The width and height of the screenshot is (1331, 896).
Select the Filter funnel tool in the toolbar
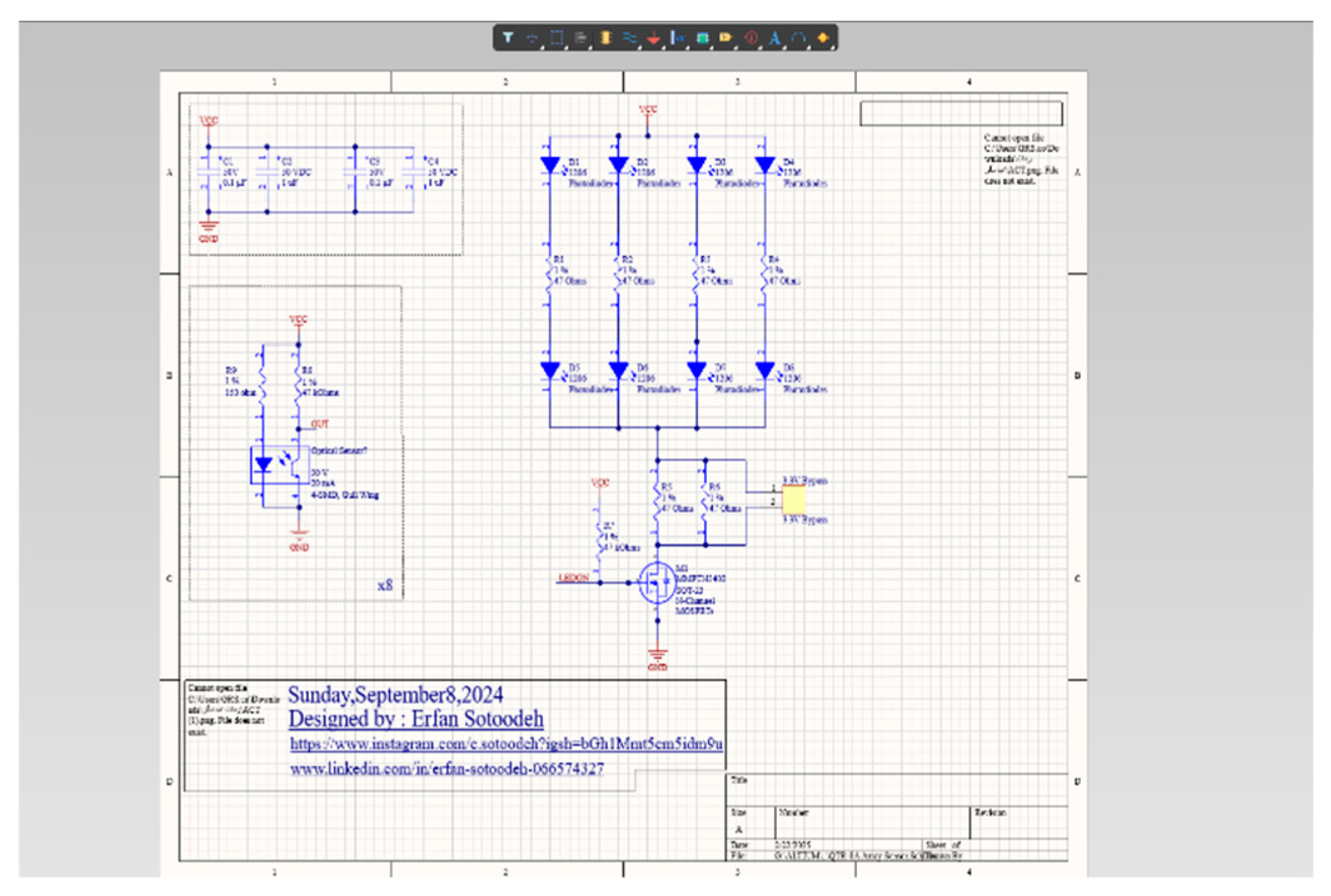point(508,38)
